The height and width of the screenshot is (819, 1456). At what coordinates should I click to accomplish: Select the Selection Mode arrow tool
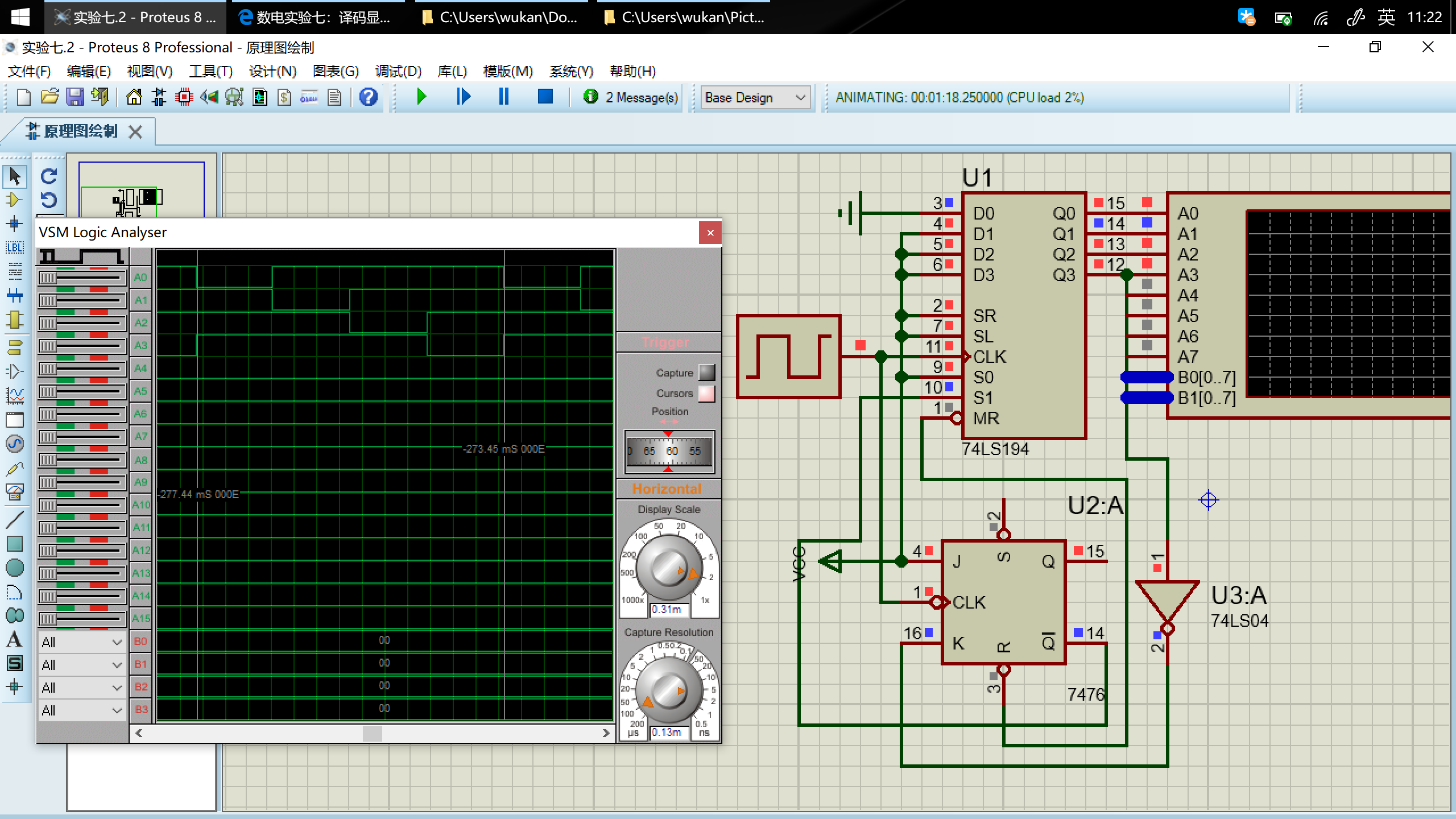tap(15, 176)
